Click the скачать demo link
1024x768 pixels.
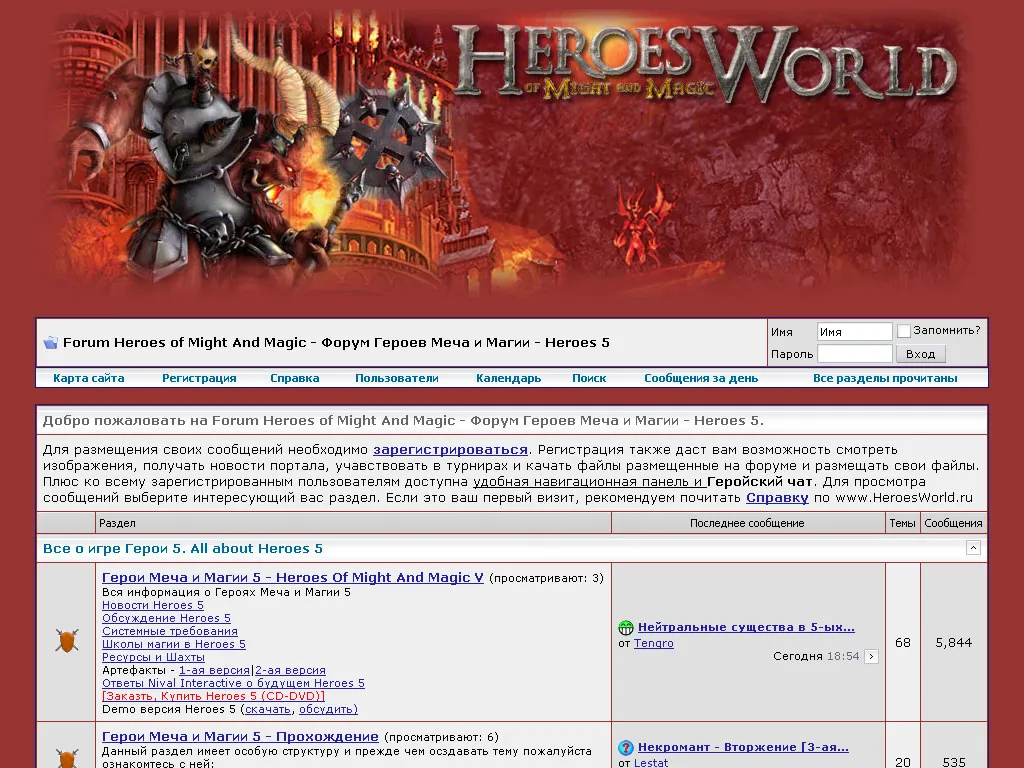click(x=268, y=710)
